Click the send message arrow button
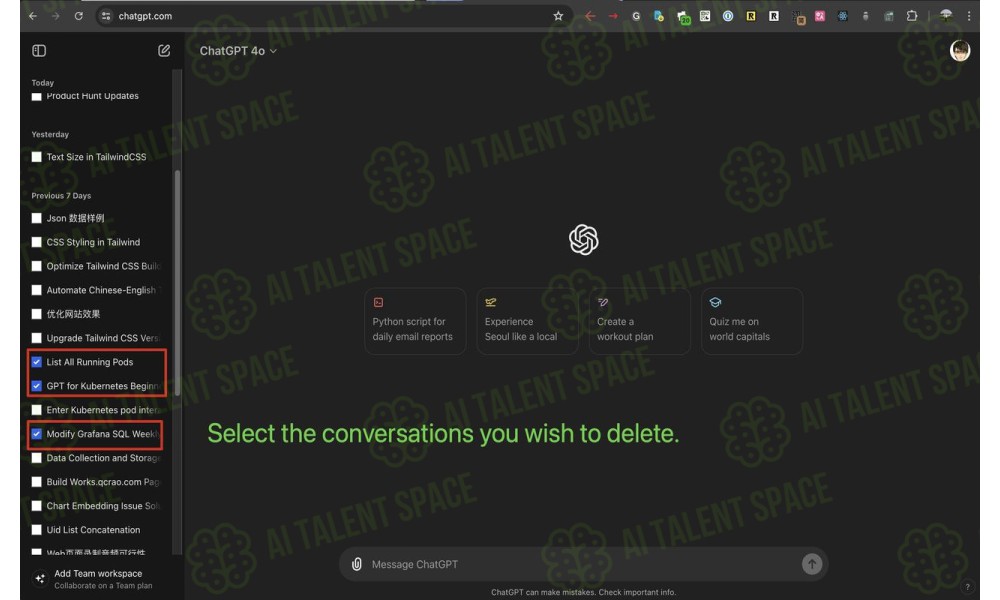The height and width of the screenshot is (600, 1000). (x=811, y=564)
